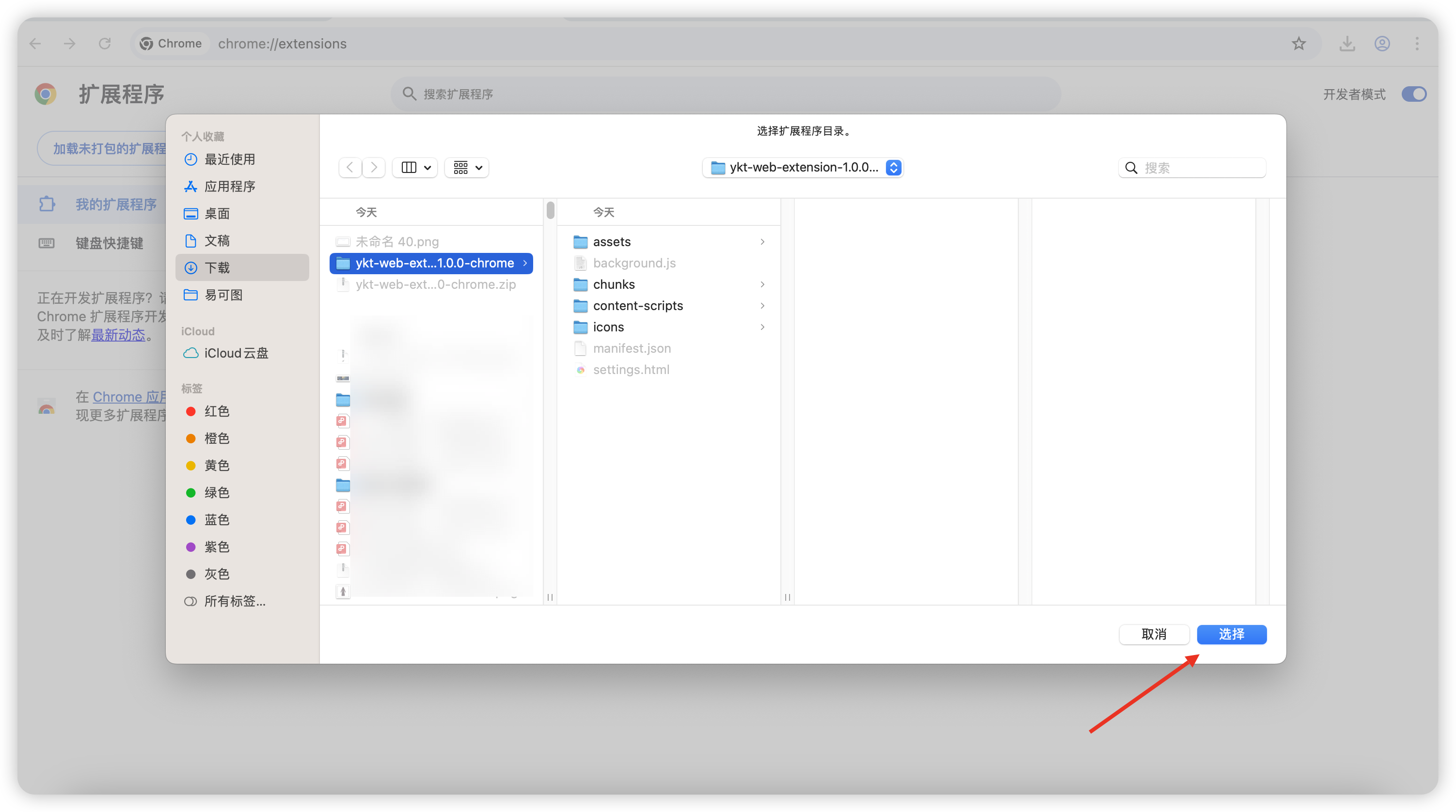Select iCloud云盘 in sidebar
1456x812 pixels.
[x=236, y=353]
